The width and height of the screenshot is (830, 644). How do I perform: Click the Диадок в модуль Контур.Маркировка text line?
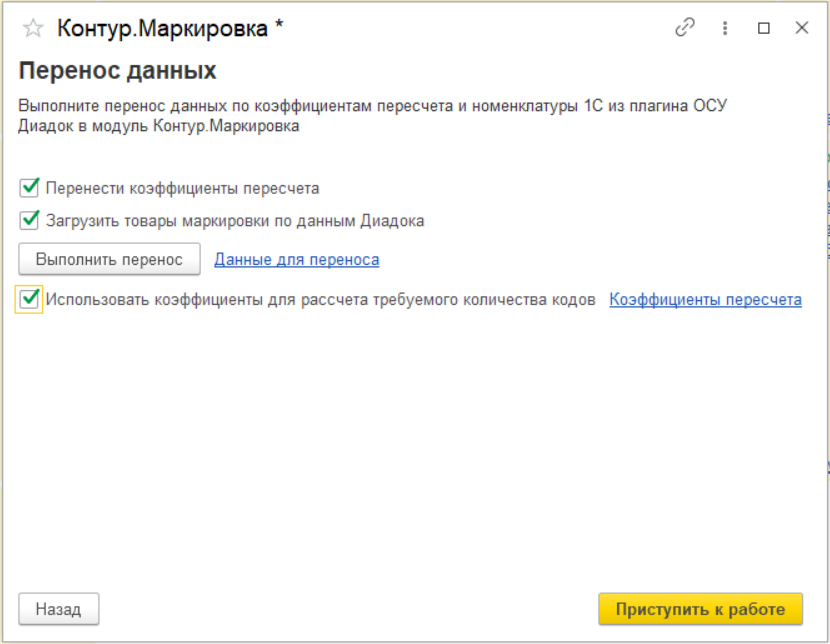pos(159,126)
